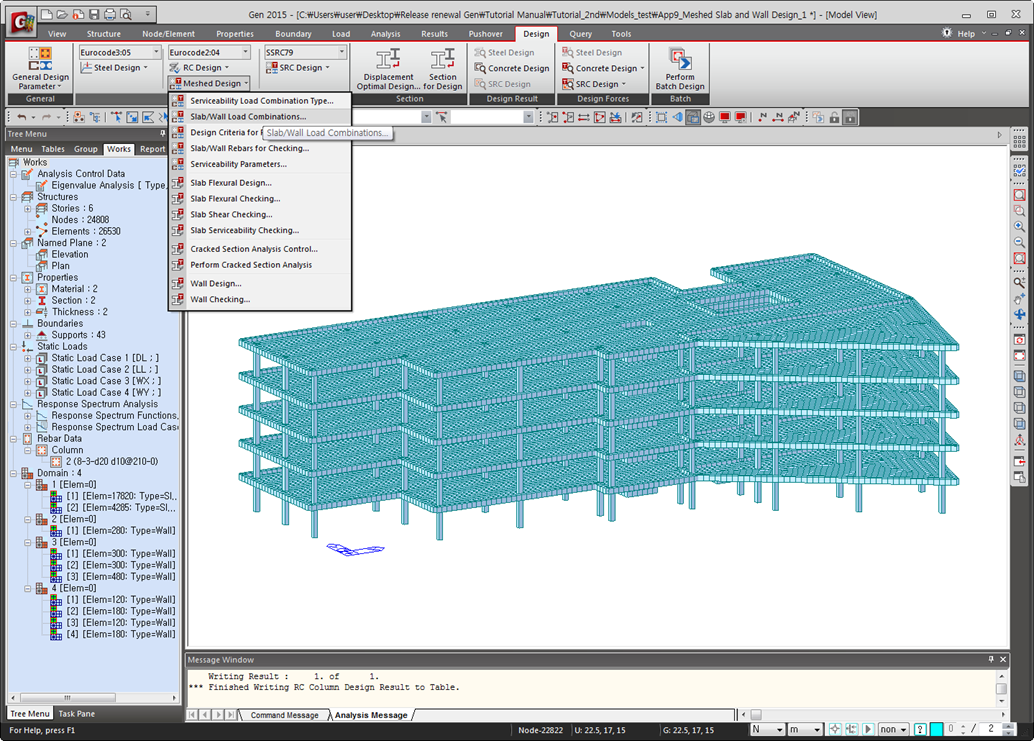Toggle the Message Window pin
This screenshot has width=1034, height=741.
(x=990, y=659)
